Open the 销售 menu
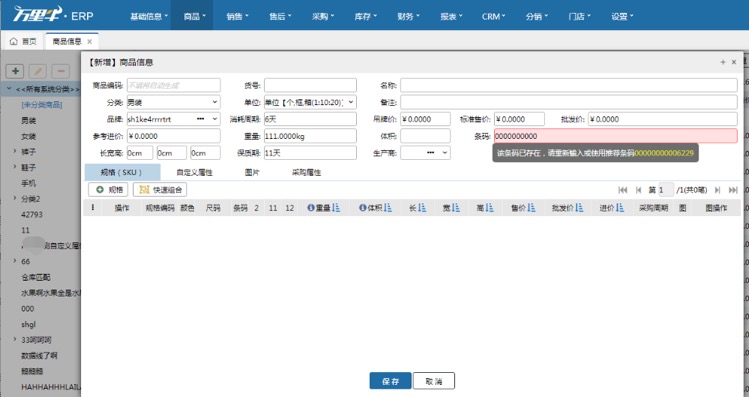Viewport: 749px width, 397px height. pos(237,16)
